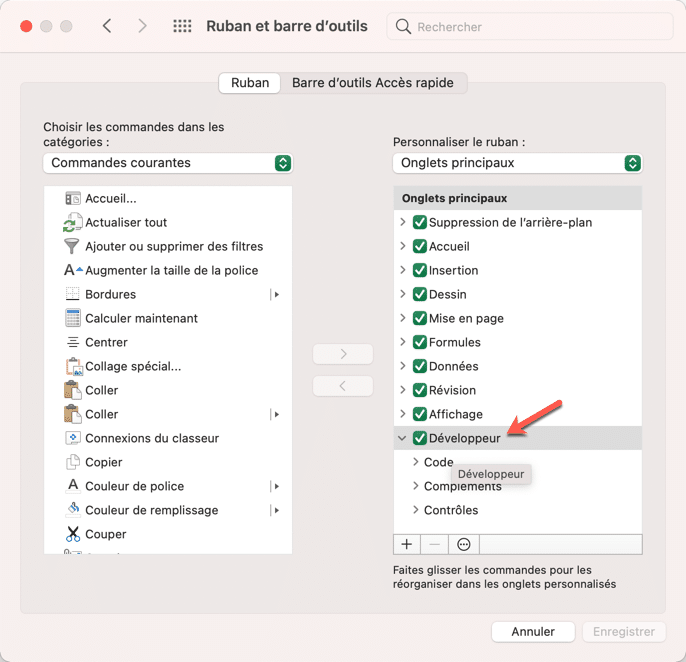Expand the Affichage chevron
Screen dimensions: 686x662
pyautogui.click(x=403, y=413)
